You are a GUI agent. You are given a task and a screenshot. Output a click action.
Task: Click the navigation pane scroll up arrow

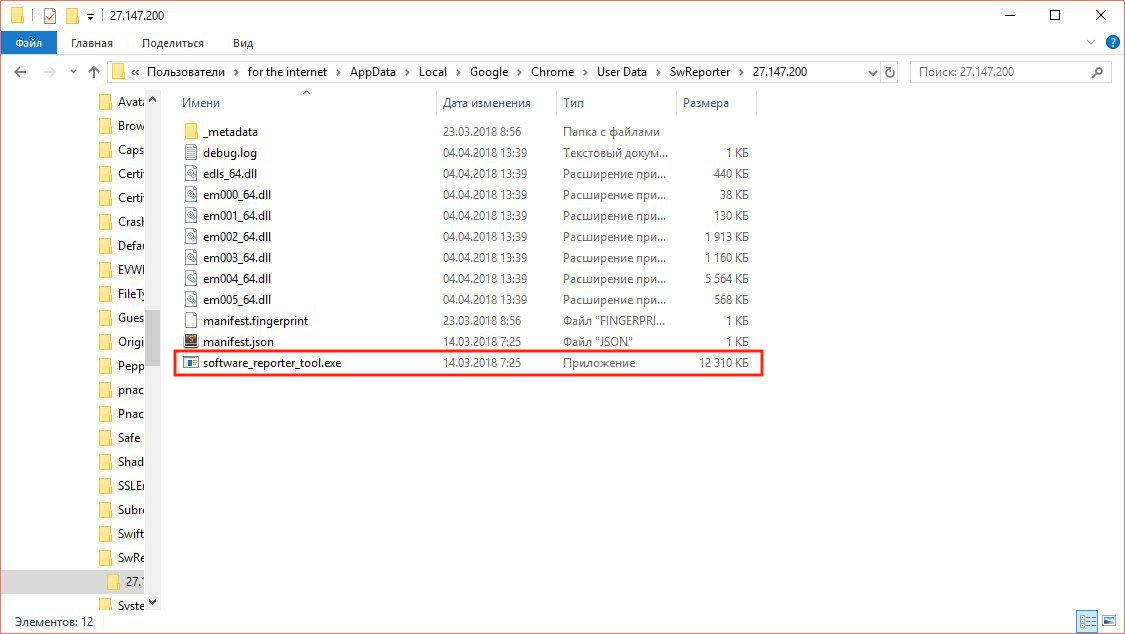(x=153, y=100)
